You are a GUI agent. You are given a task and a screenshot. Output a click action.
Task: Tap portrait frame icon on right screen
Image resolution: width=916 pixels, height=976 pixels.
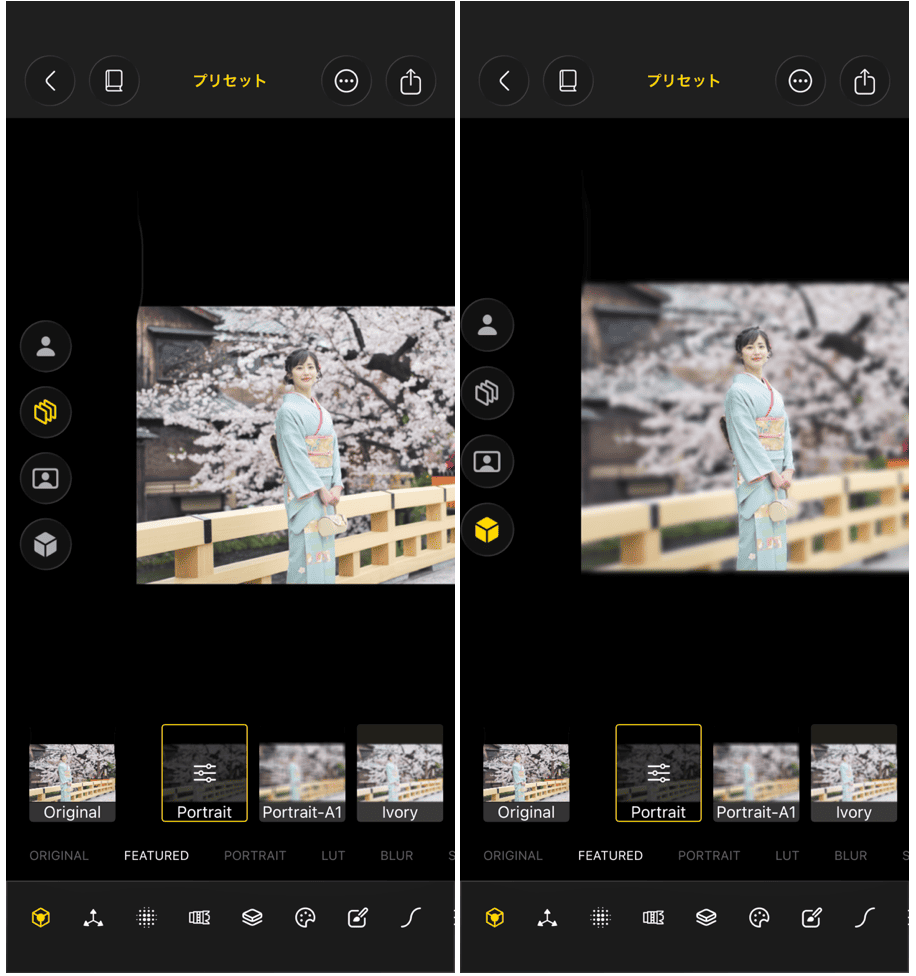[487, 461]
